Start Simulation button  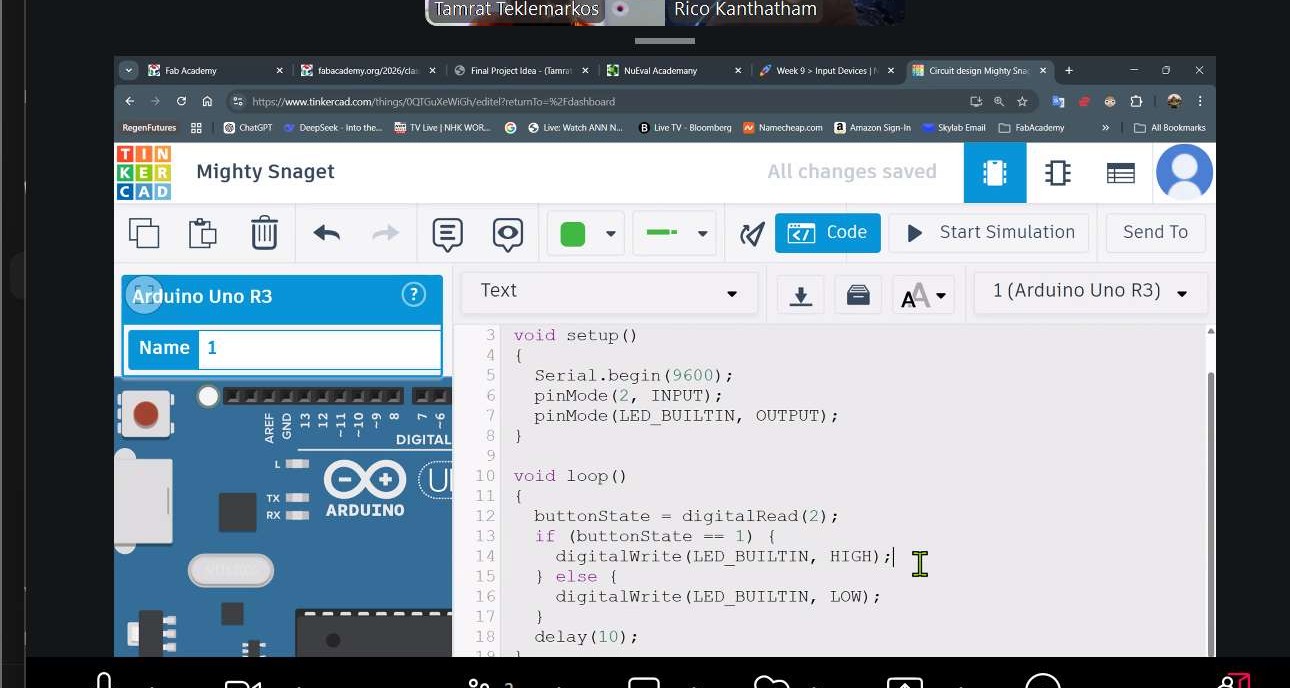pos(990,233)
